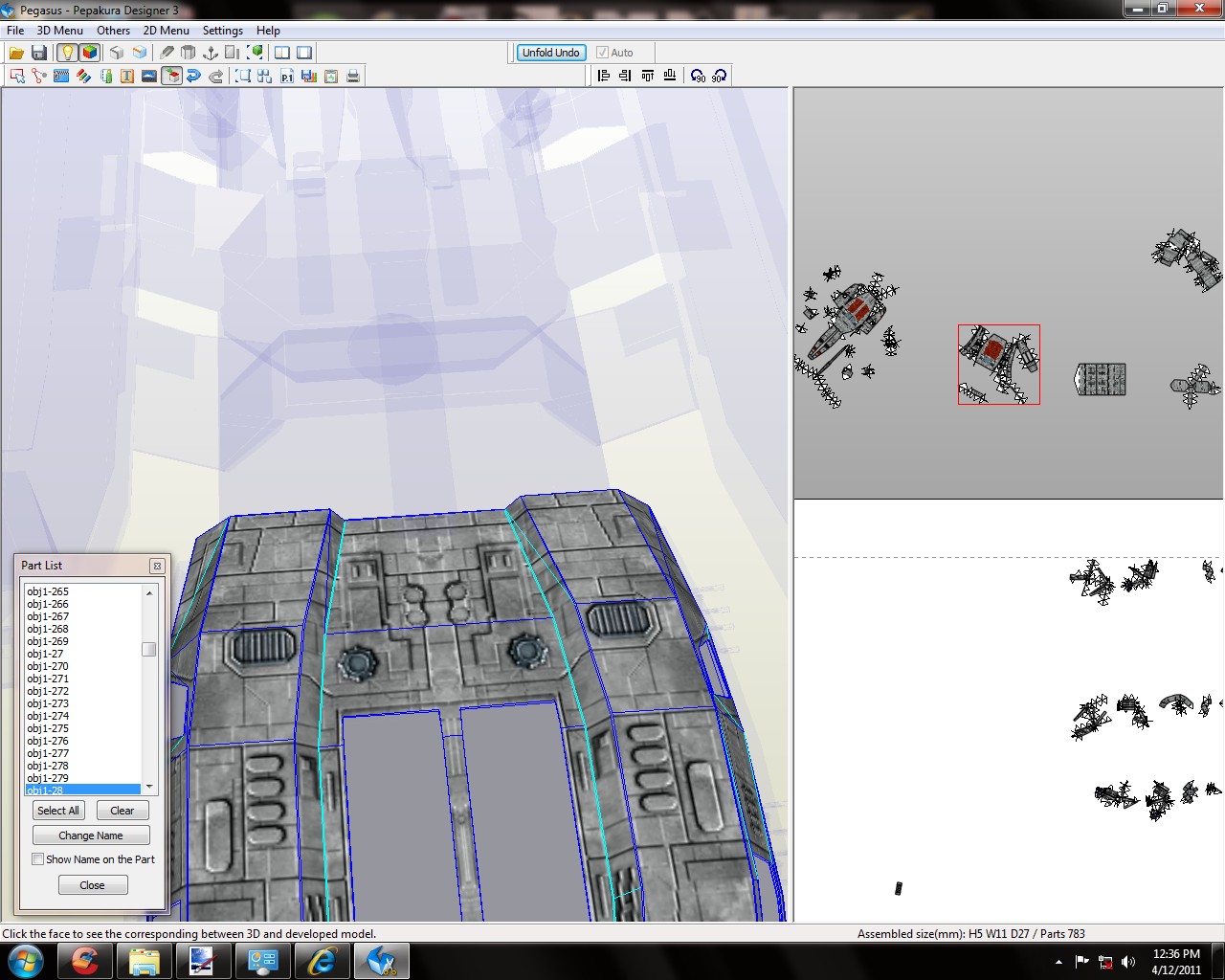
Task: Open the Settings menu
Action: click(222, 31)
